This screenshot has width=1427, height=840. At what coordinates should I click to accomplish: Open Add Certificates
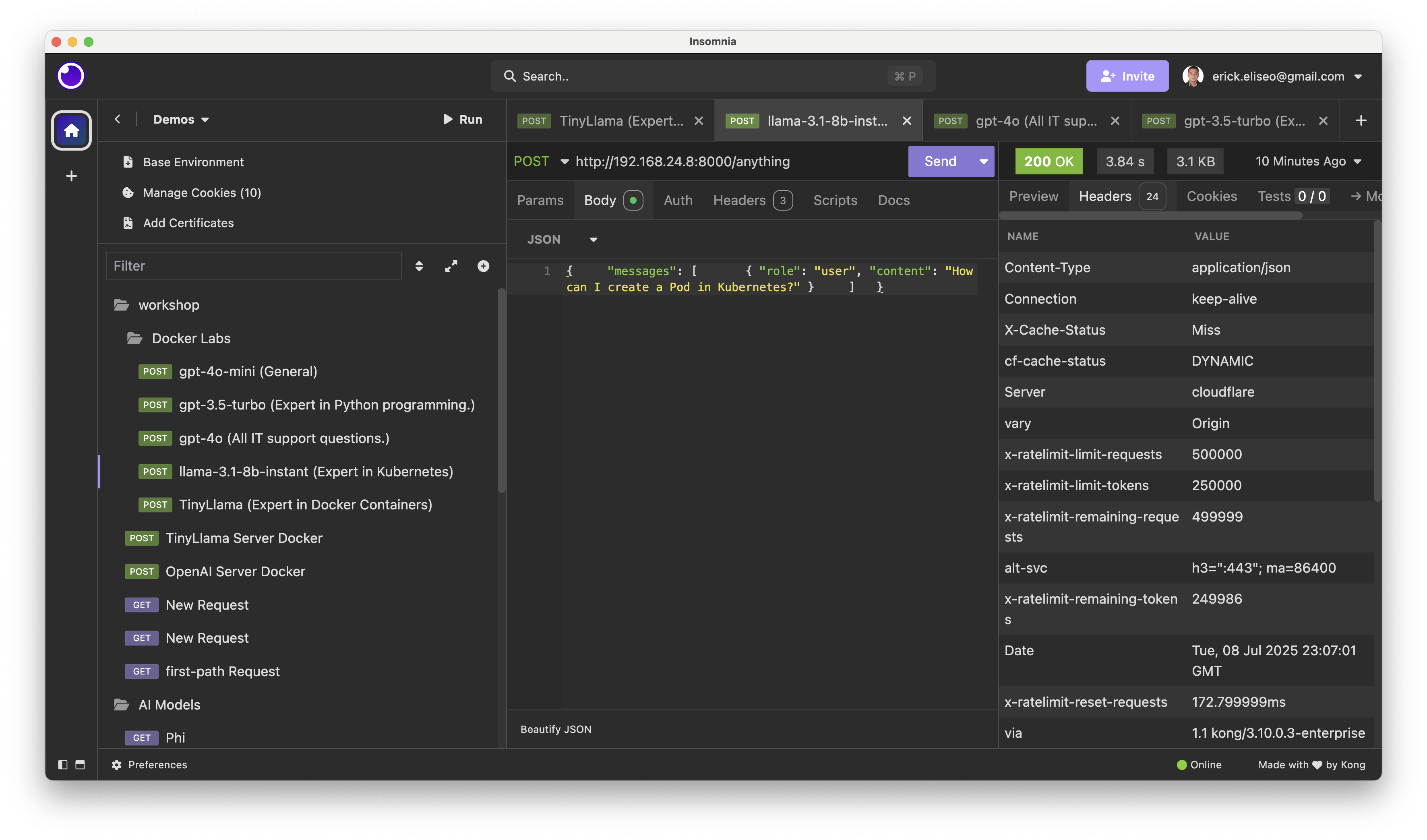pyautogui.click(x=178, y=223)
